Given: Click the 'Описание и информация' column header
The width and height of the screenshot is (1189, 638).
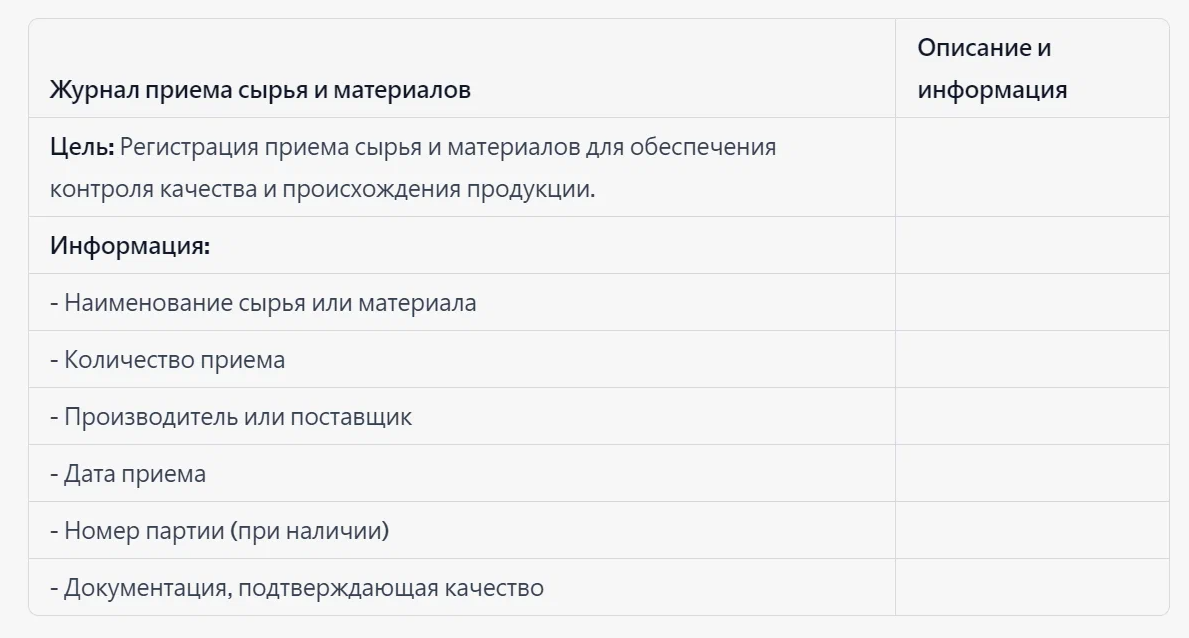Looking at the screenshot, I should point(992,69).
